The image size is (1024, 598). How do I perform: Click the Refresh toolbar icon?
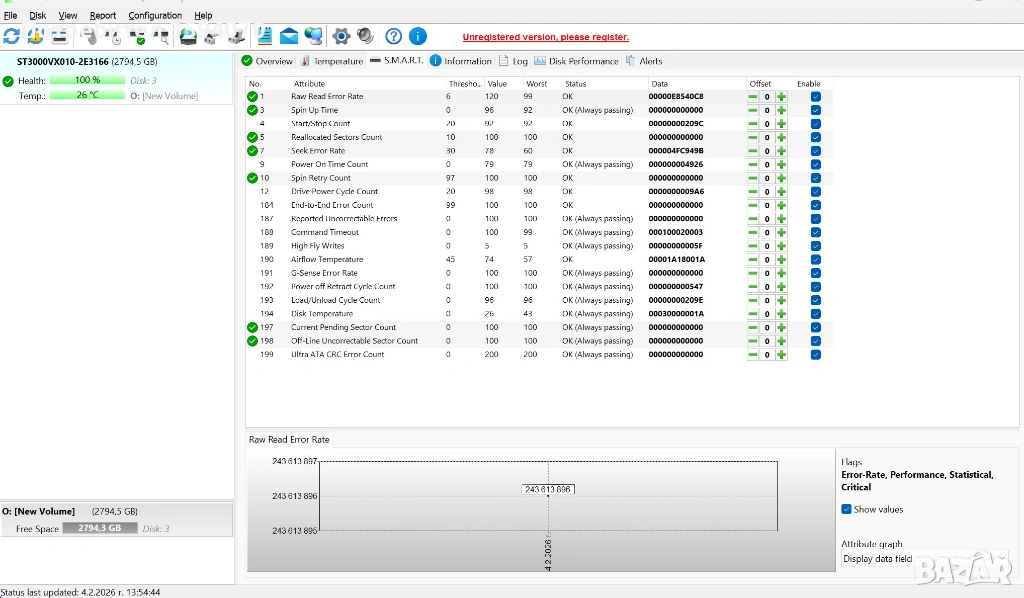[11, 36]
